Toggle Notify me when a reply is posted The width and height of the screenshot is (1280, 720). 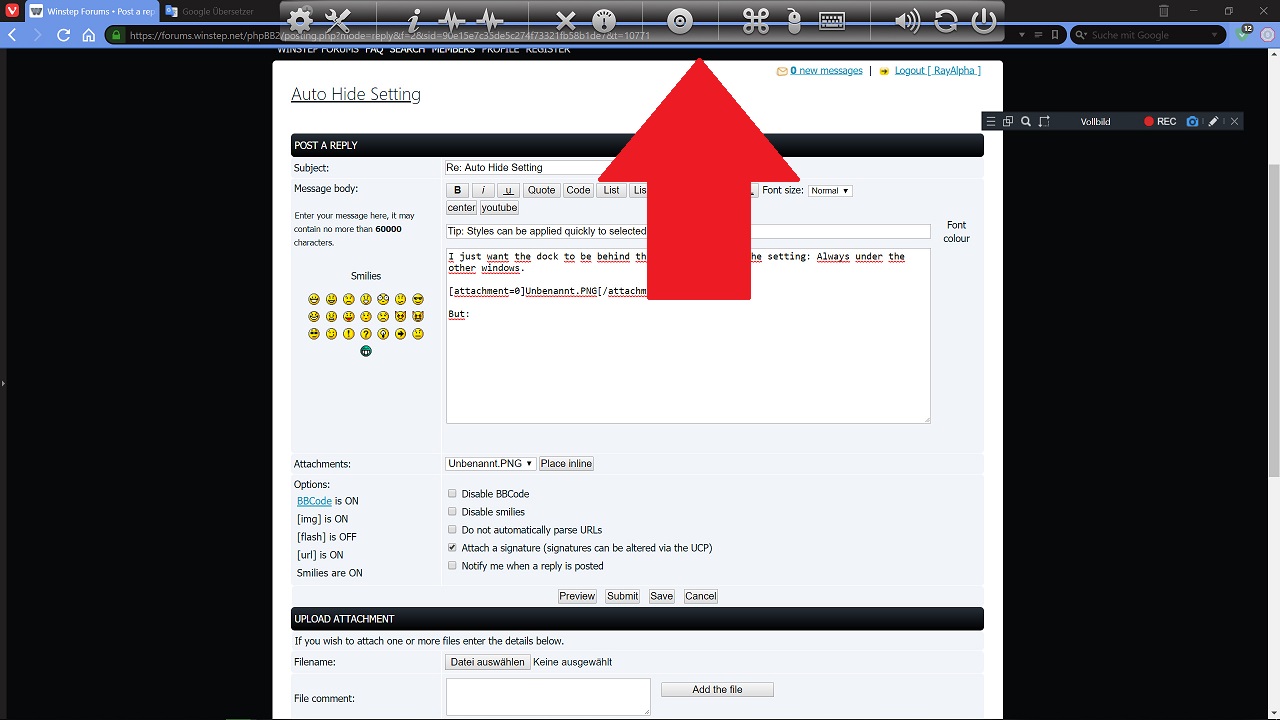point(452,566)
